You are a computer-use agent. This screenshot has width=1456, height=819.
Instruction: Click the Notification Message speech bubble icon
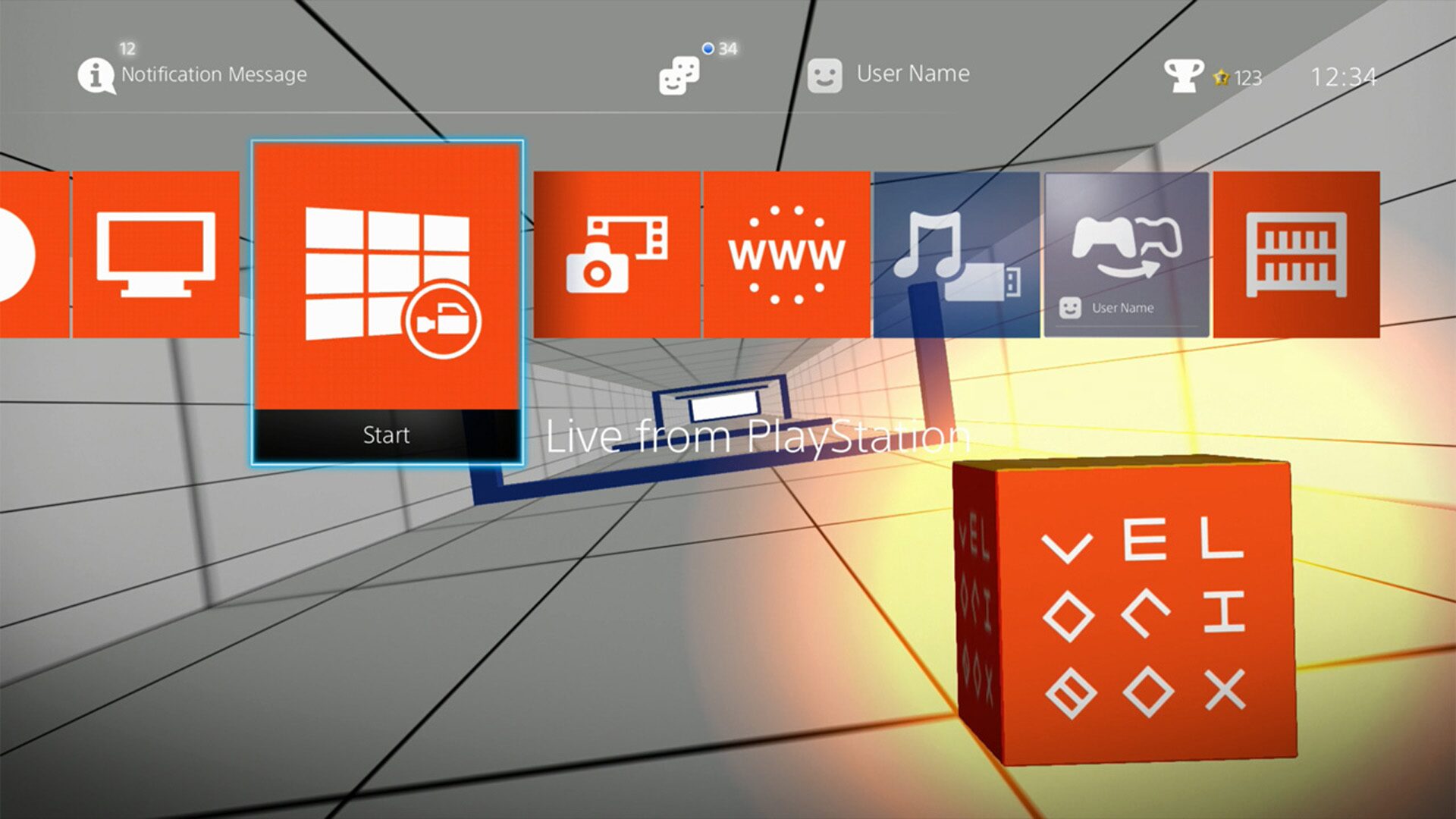click(96, 74)
